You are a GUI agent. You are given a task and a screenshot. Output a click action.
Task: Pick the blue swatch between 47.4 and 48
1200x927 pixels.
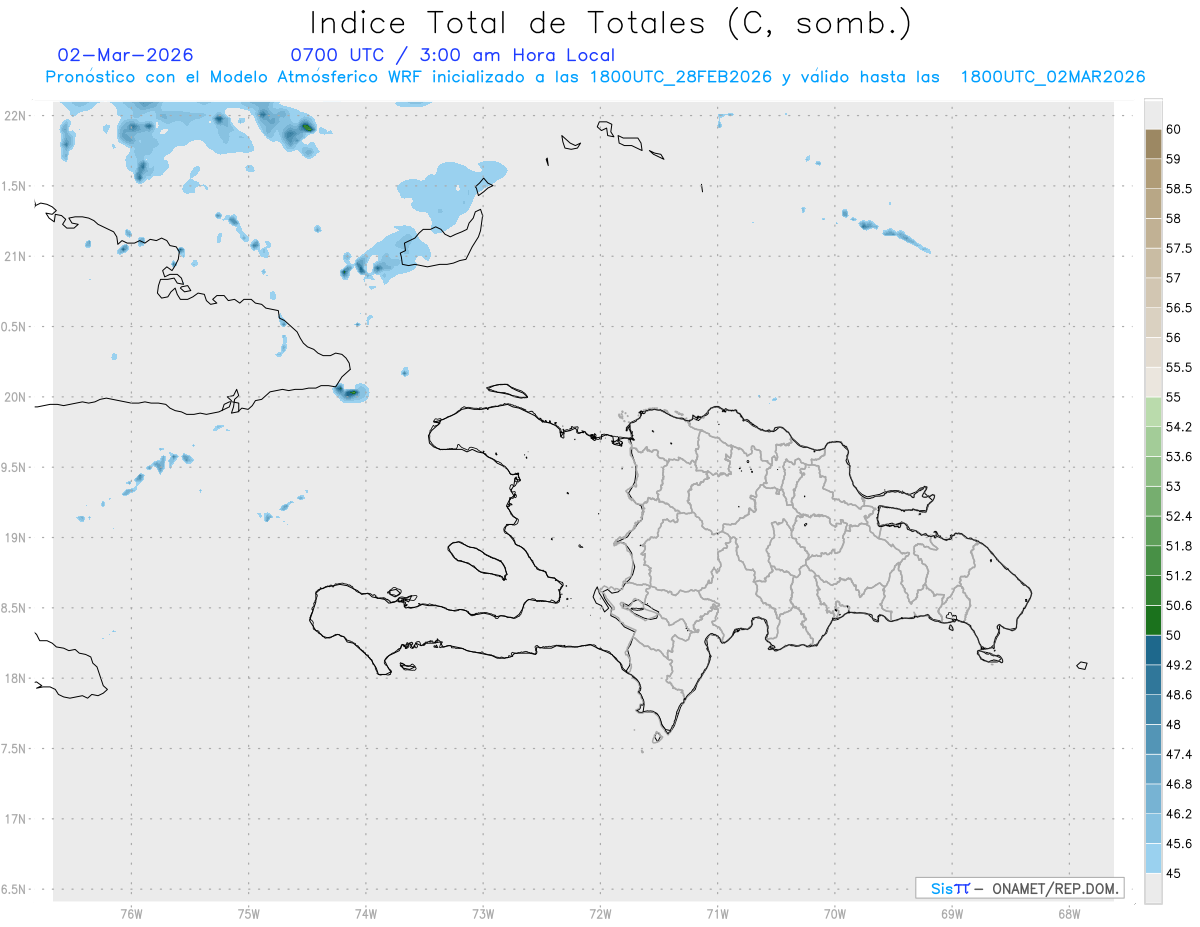[1153, 739]
